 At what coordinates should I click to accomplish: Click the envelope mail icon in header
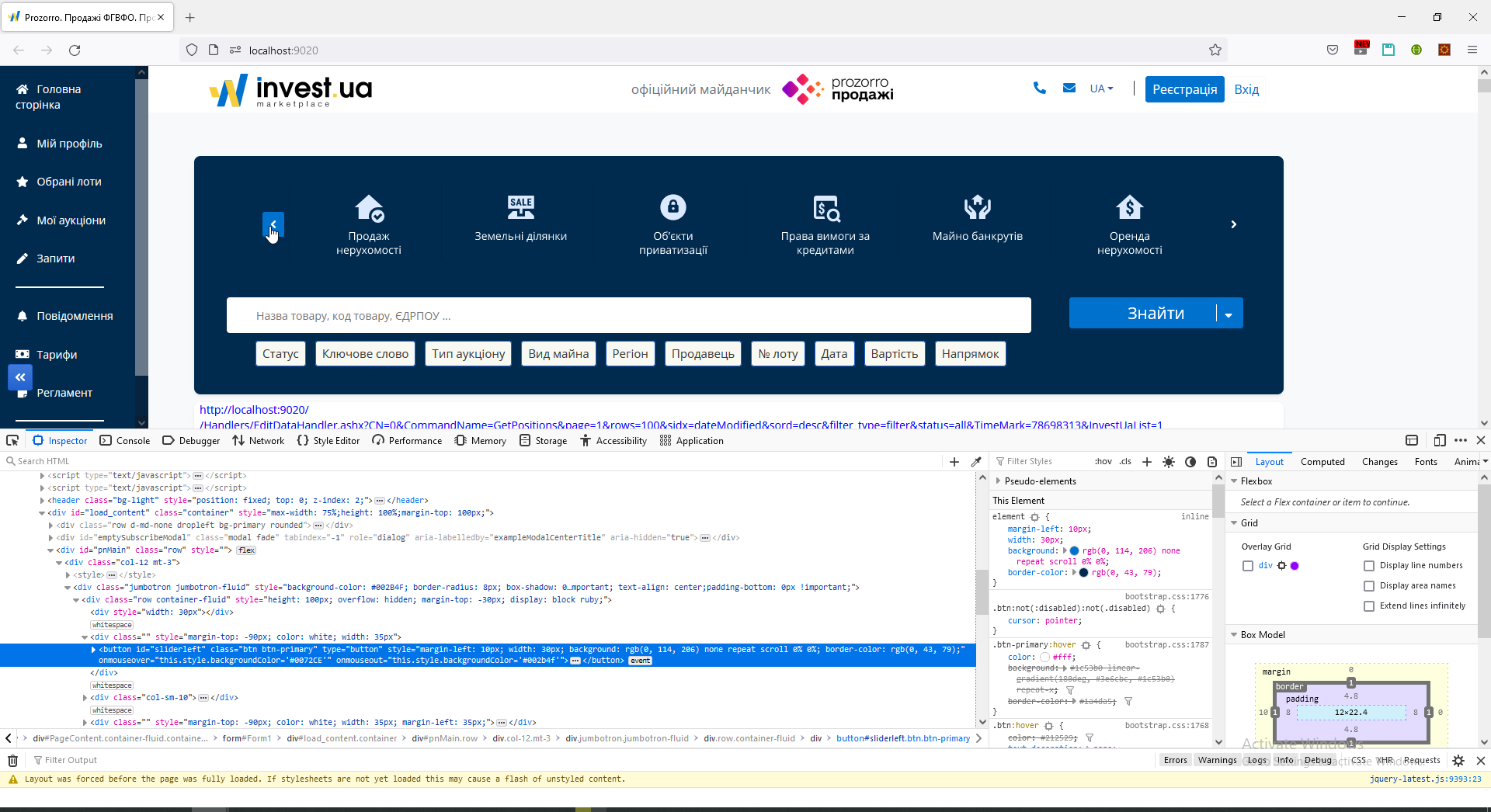tap(1069, 88)
